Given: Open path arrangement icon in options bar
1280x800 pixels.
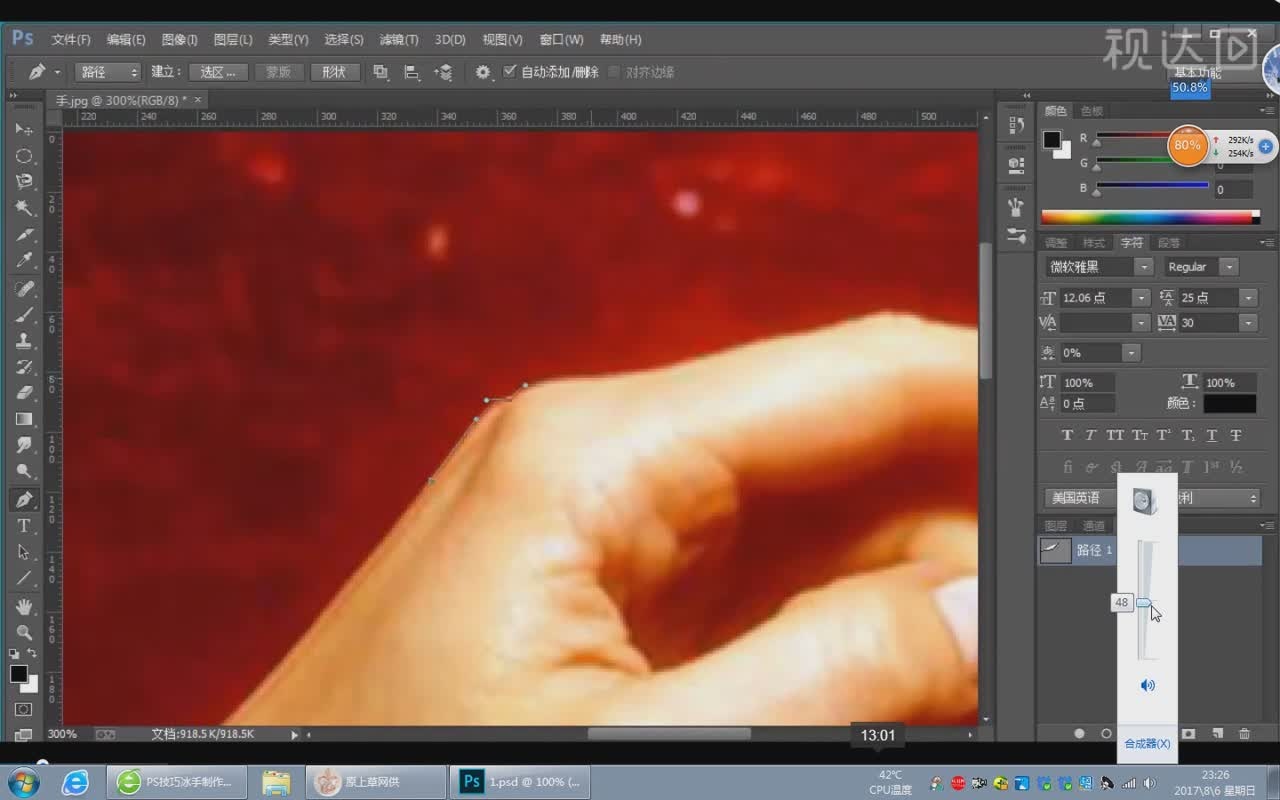Looking at the screenshot, I should [443, 72].
